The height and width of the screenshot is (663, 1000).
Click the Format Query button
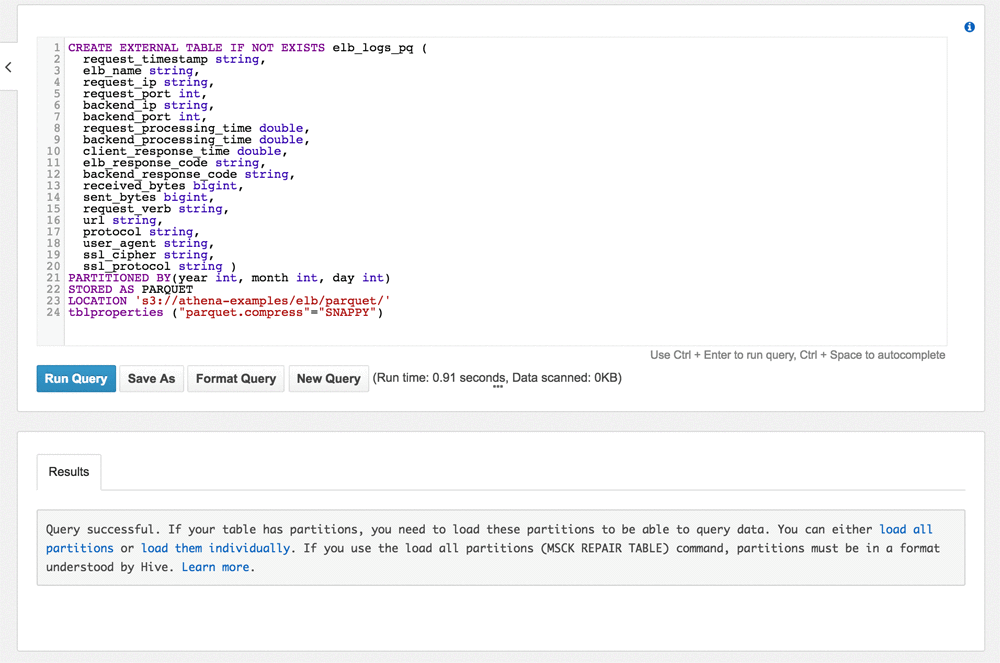point(235,379)
